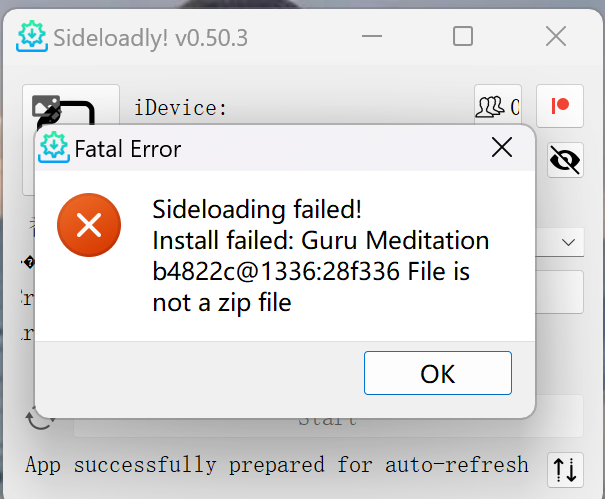605x499 pixels.
Task: Close the Fatal Error dialog
Action: (502, 149)
